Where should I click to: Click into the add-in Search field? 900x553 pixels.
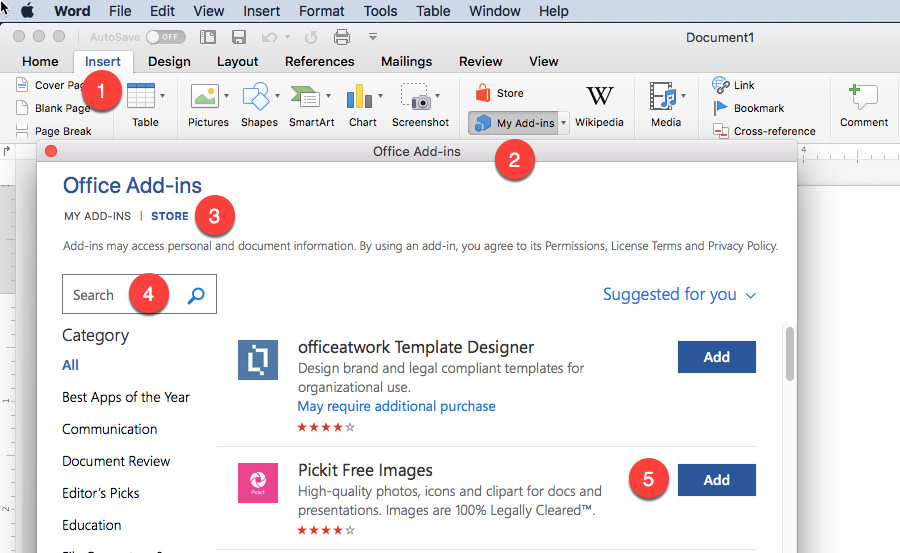click(x=139, y=294)
